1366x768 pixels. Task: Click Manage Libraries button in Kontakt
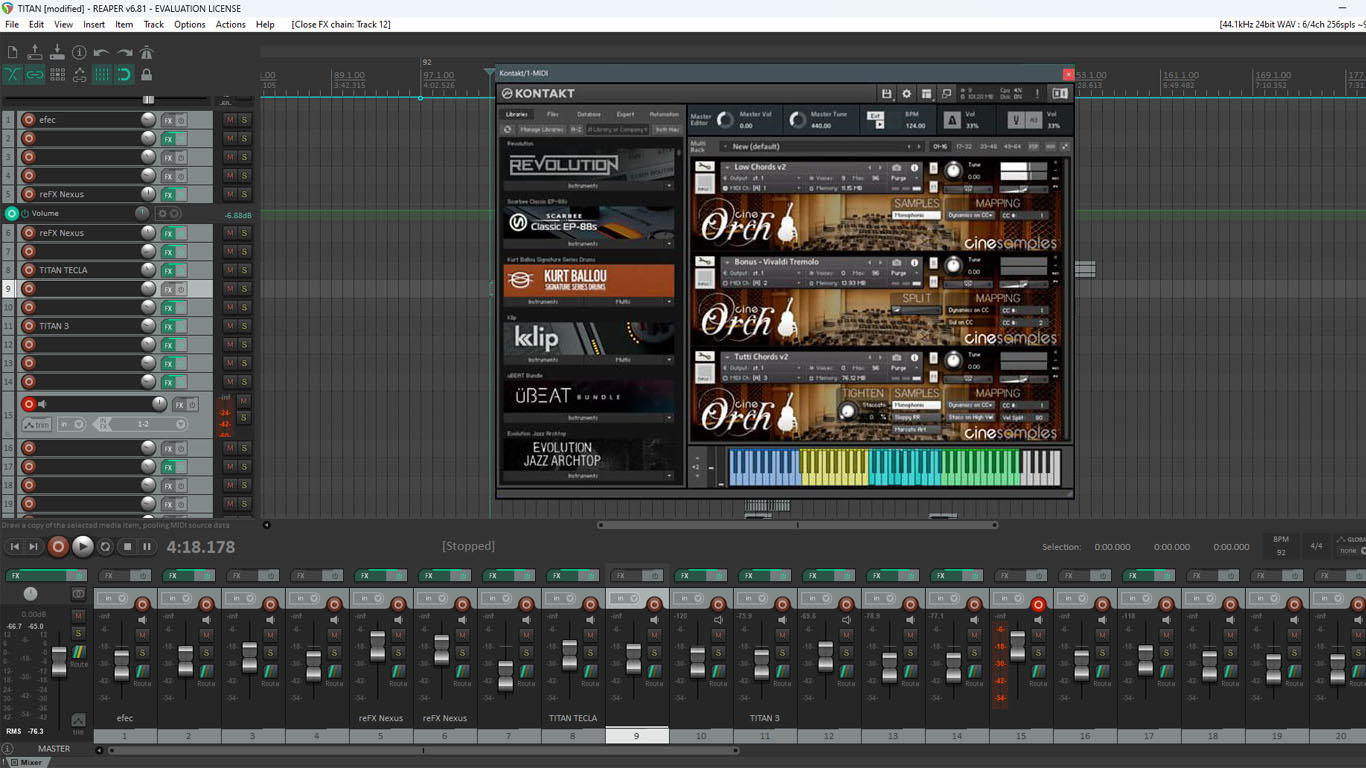coord(541,129)
